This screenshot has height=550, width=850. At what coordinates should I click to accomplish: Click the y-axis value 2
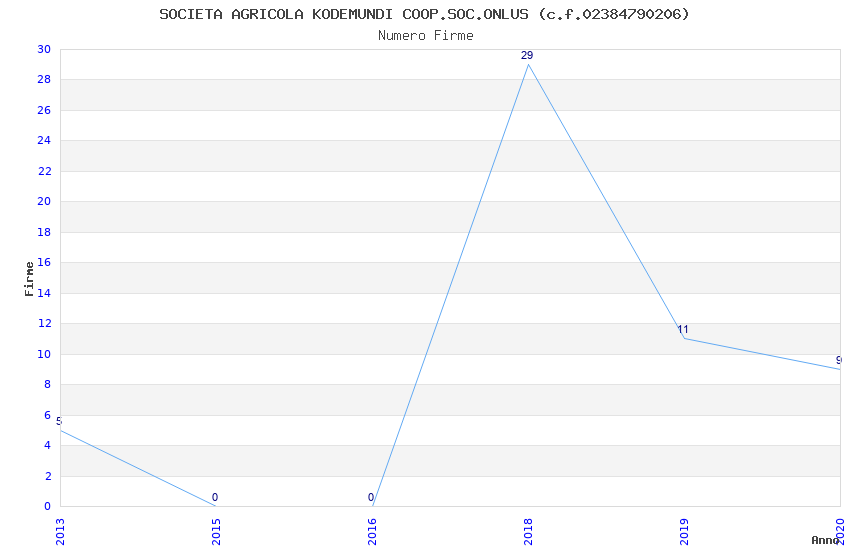[48, 476]
